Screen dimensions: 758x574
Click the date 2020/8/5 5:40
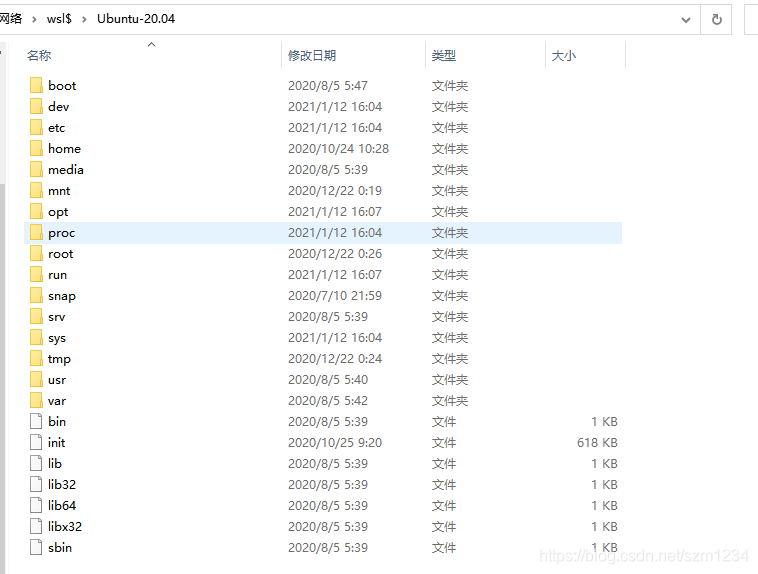click(x=328, y=380)
